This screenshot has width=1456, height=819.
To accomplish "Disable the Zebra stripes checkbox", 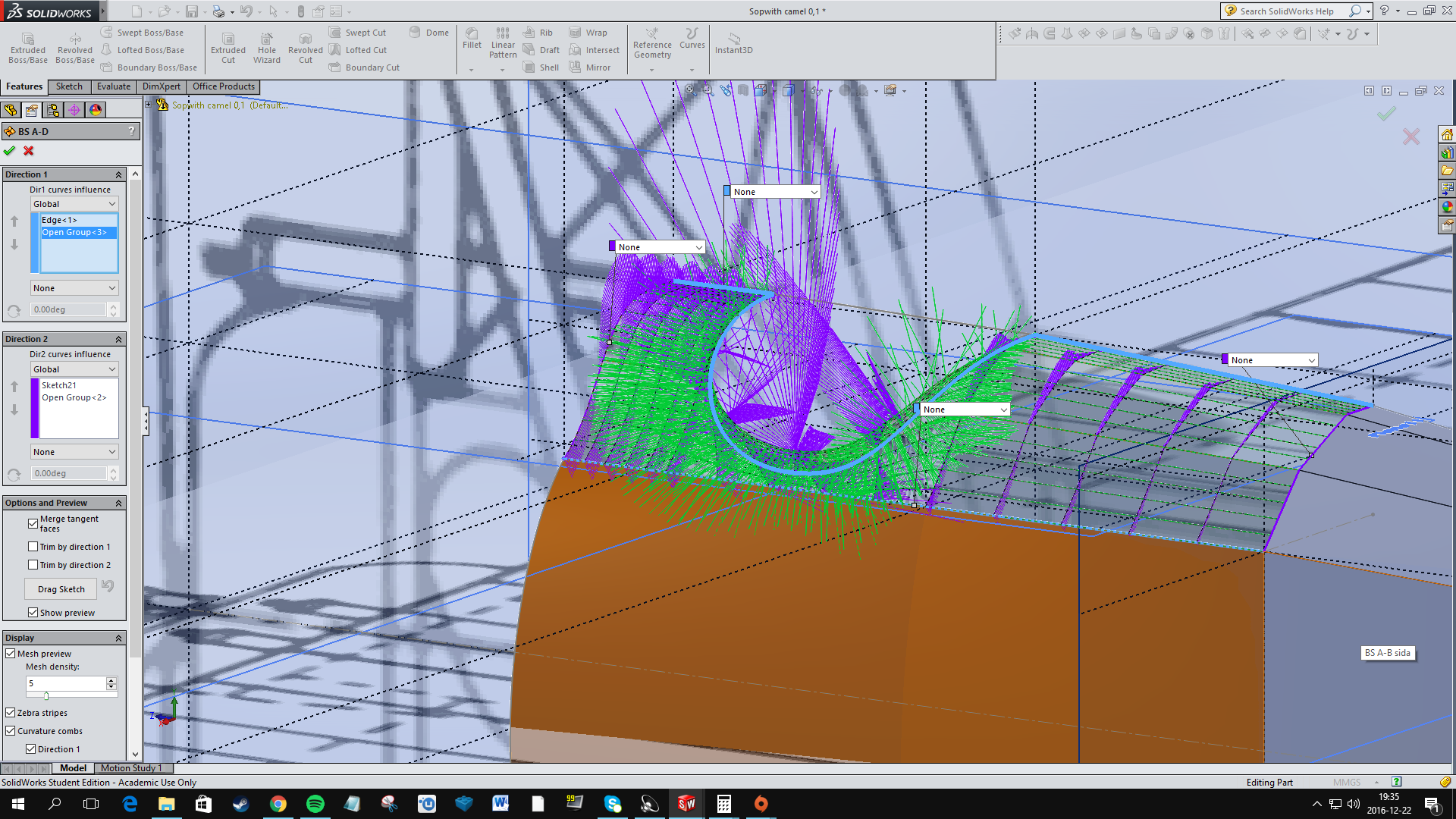I will click(11, 713).
